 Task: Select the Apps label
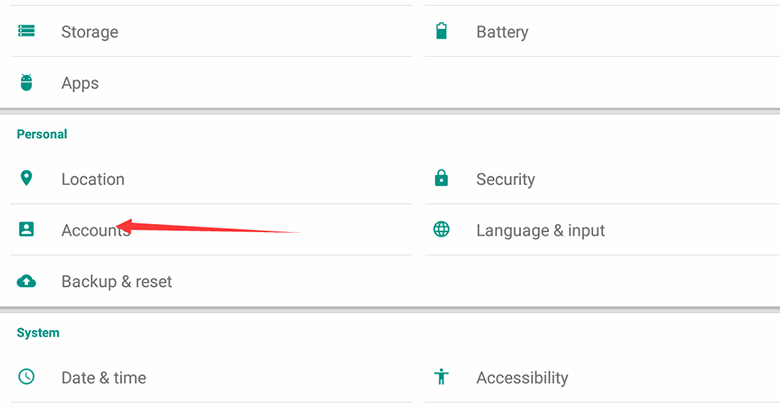tap(80, 83)
